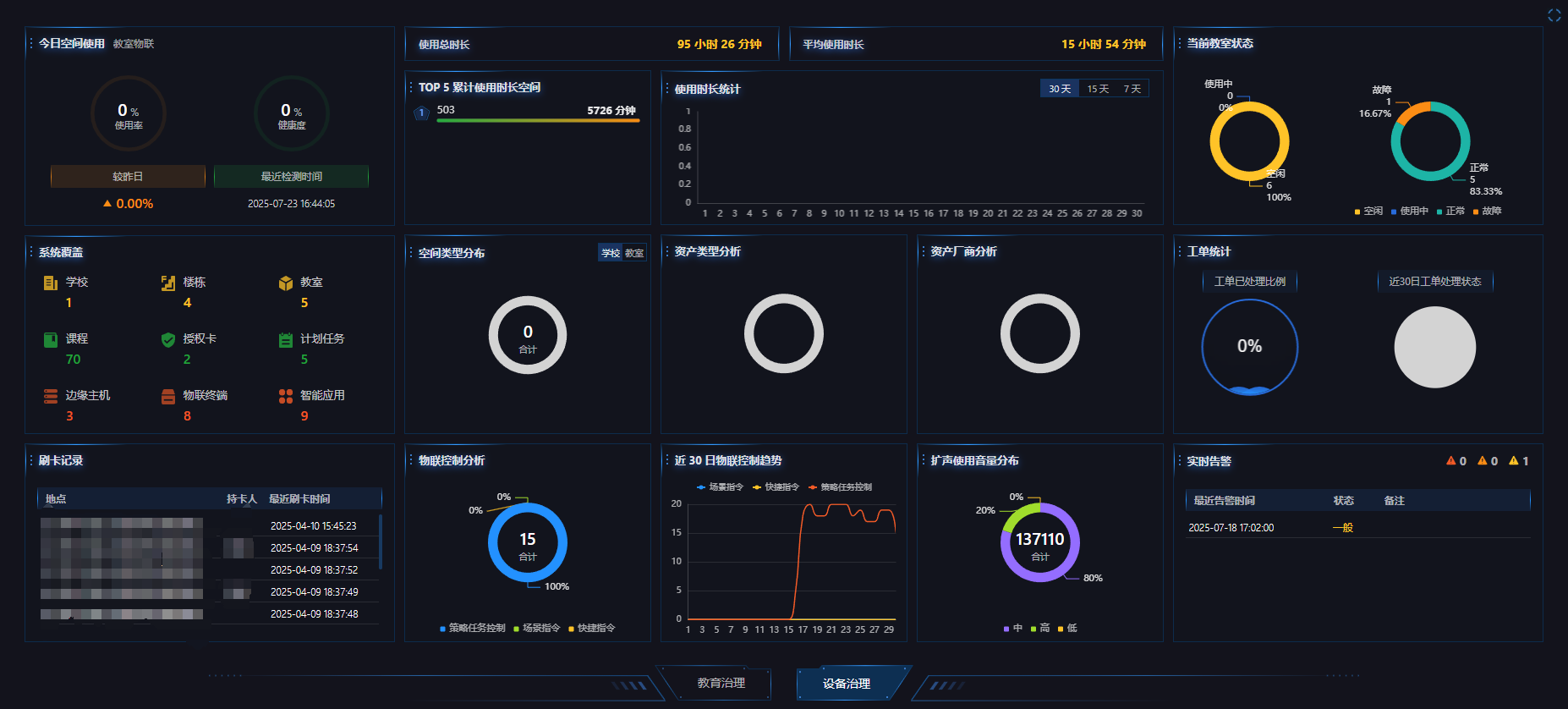This screenshot has width=1568, height=709.
Task: Click the yellow warning icon in 实时告警
Action: coord(1513,461)
